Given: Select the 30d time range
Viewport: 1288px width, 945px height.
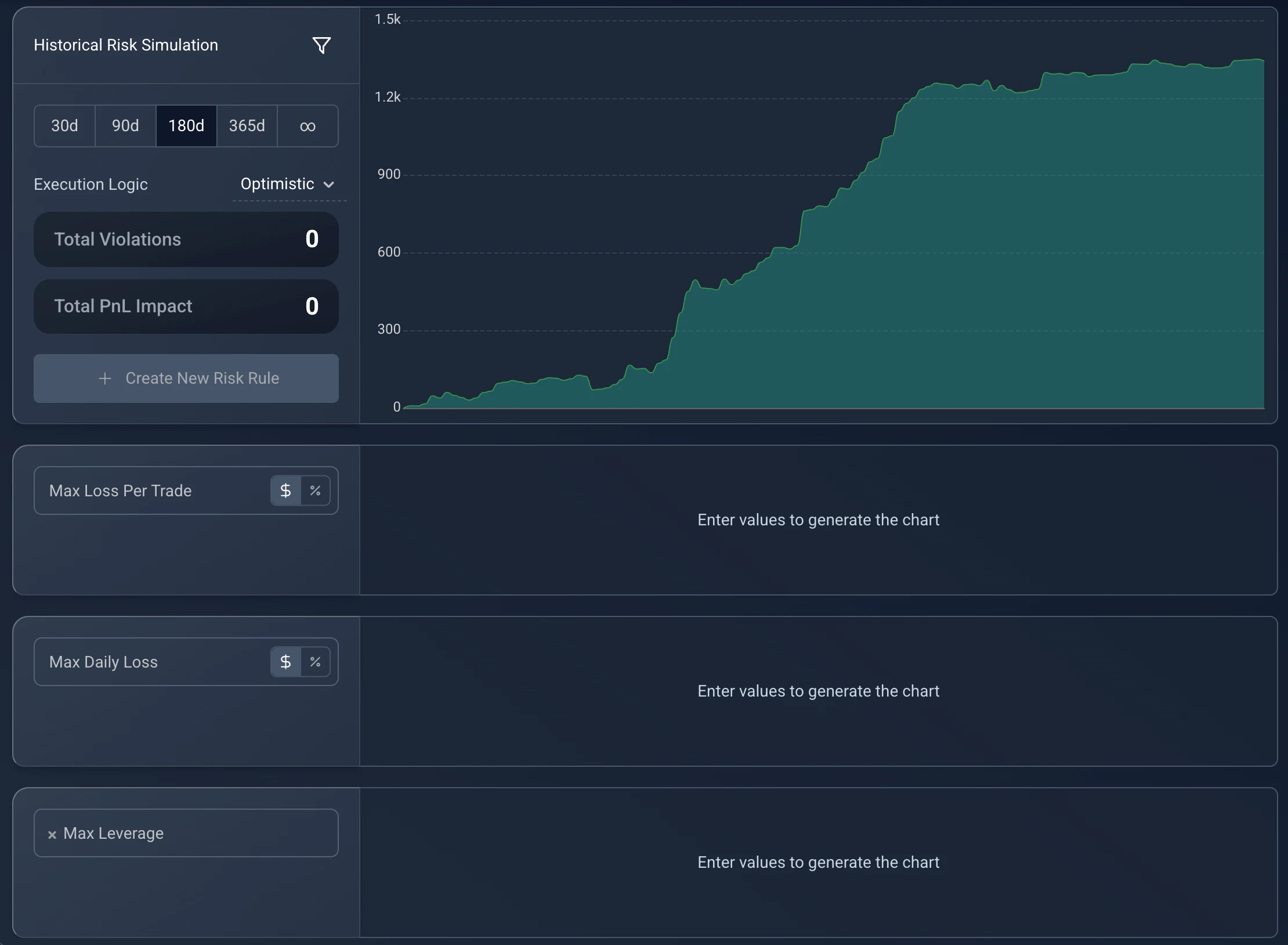Looking at the screenshot, I should (x=64, y=126).
